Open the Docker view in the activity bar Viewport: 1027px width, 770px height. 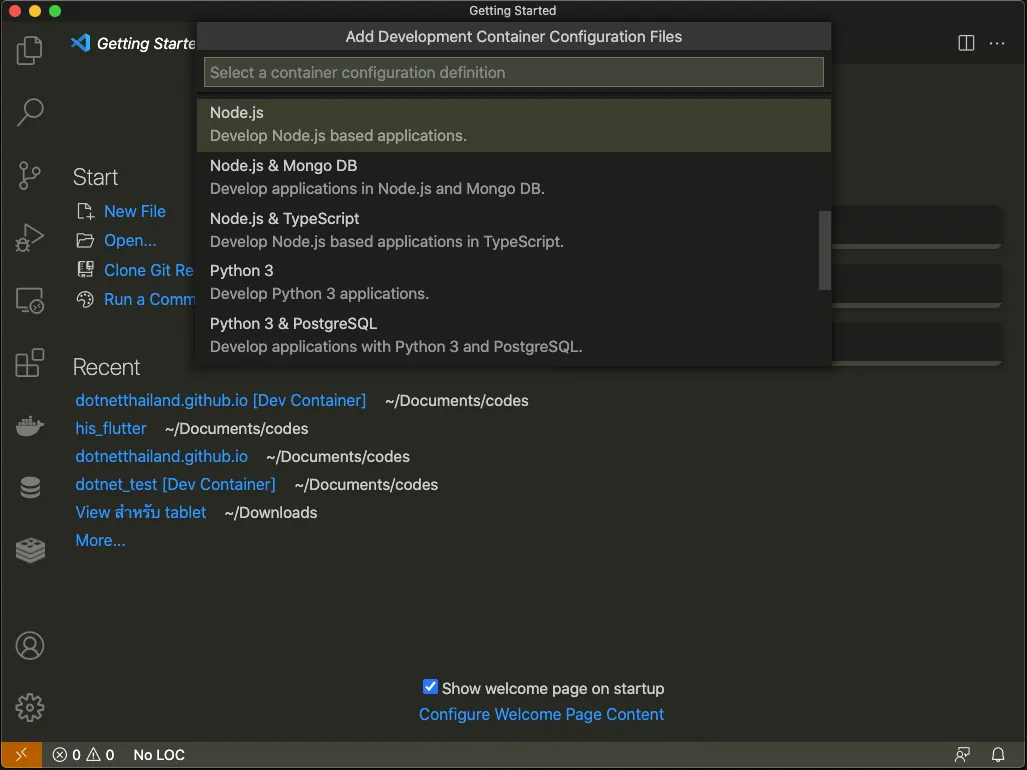click(29, 426)
